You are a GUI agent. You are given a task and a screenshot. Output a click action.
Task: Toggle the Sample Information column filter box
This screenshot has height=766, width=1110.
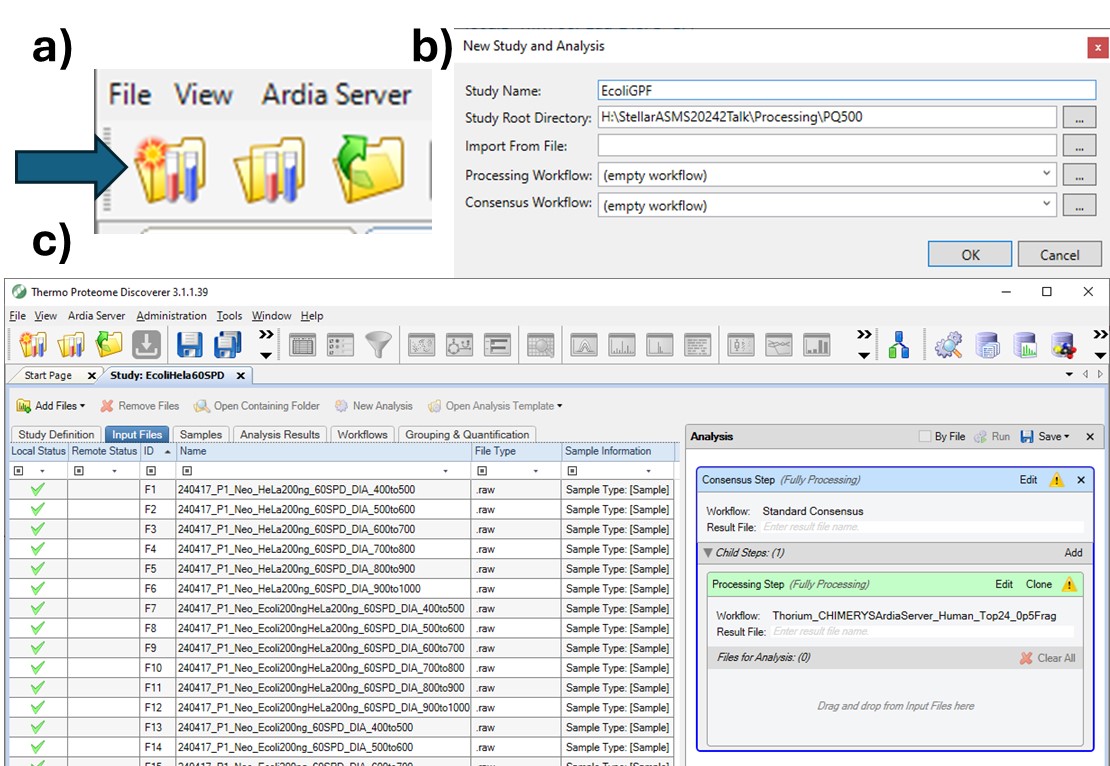tap(573, 471)
